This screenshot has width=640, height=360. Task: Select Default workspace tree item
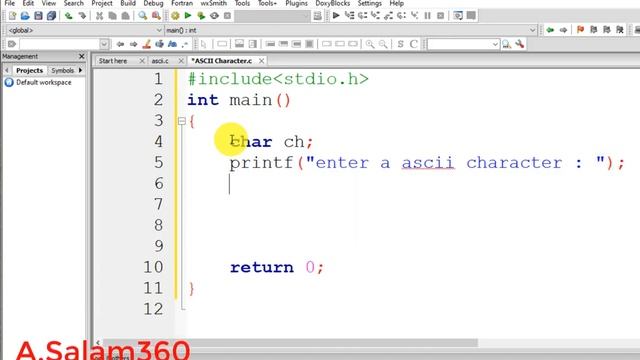(44, 82)
